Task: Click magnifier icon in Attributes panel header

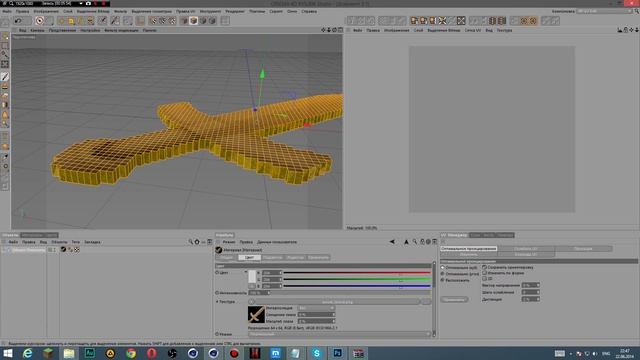Action: point(415,242)
